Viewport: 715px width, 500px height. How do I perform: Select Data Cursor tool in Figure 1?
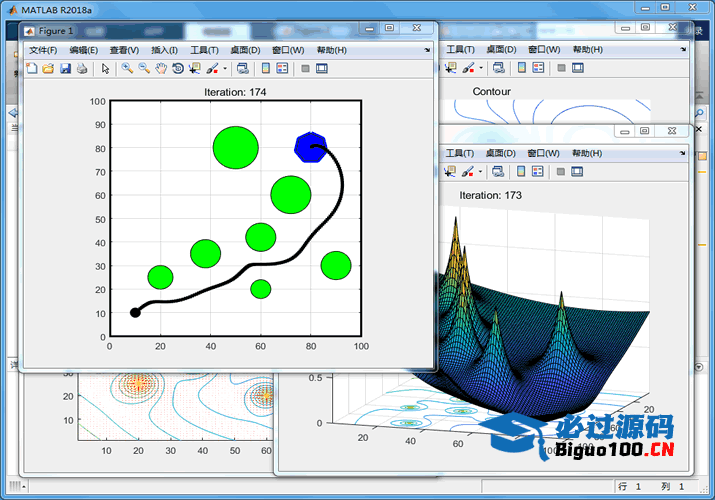tap(195, 68)
